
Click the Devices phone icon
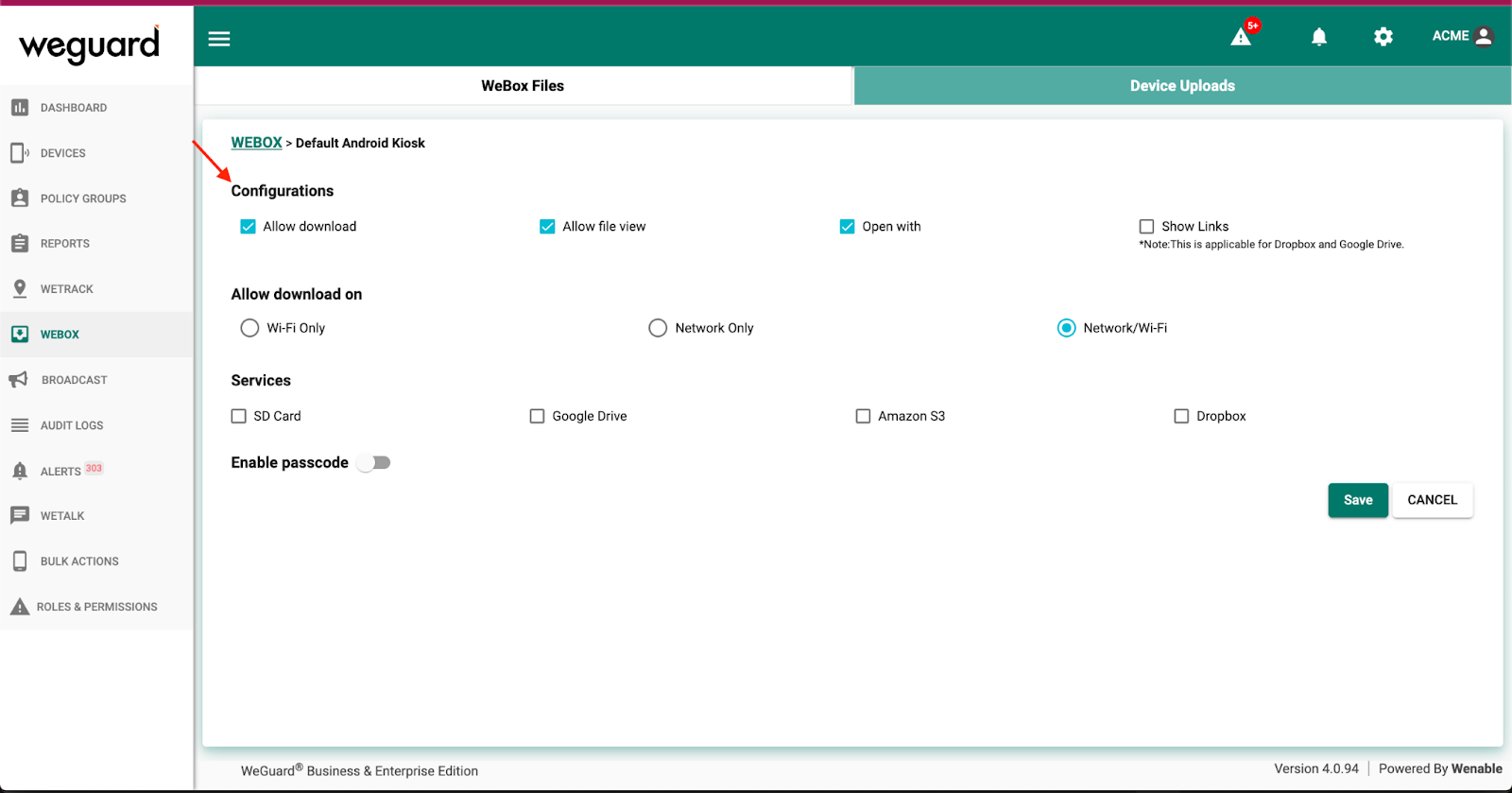coord(20,153)
